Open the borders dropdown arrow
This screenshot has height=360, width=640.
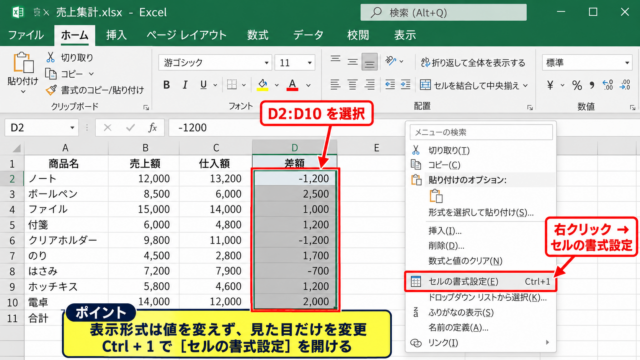(x=244, y=85)
